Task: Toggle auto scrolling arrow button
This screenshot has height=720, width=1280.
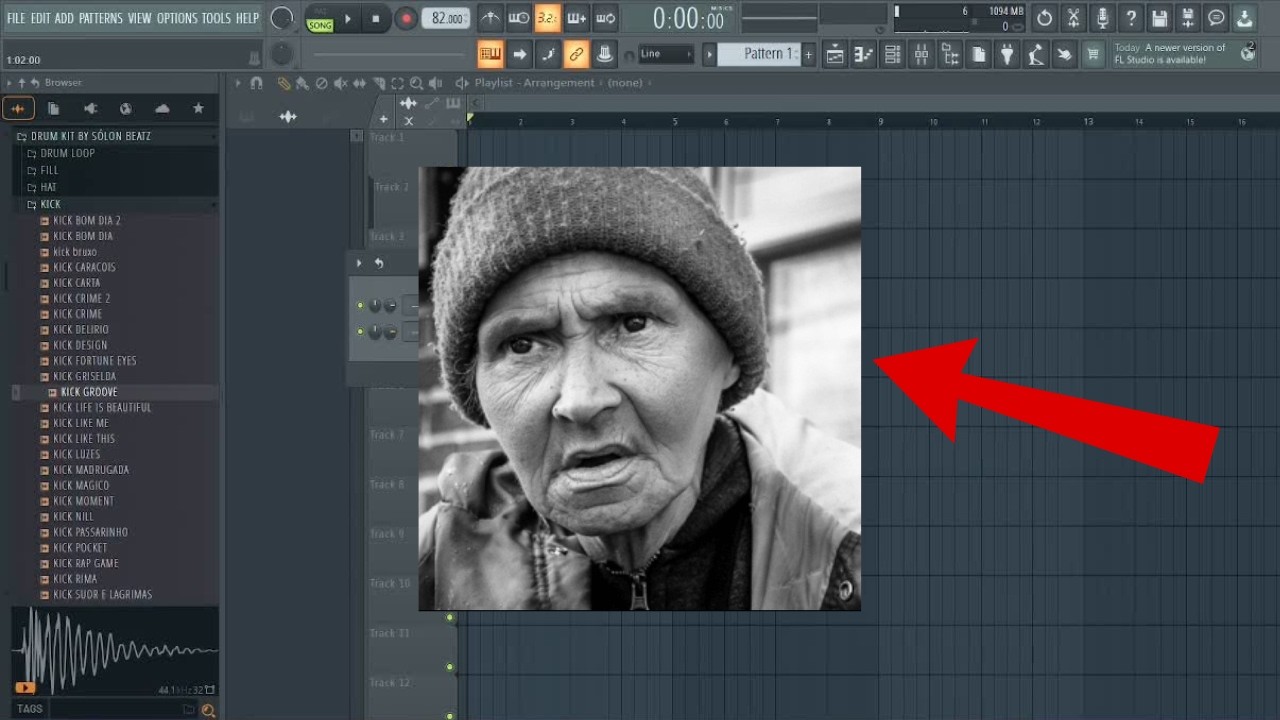Action: (x=519, y=54)
